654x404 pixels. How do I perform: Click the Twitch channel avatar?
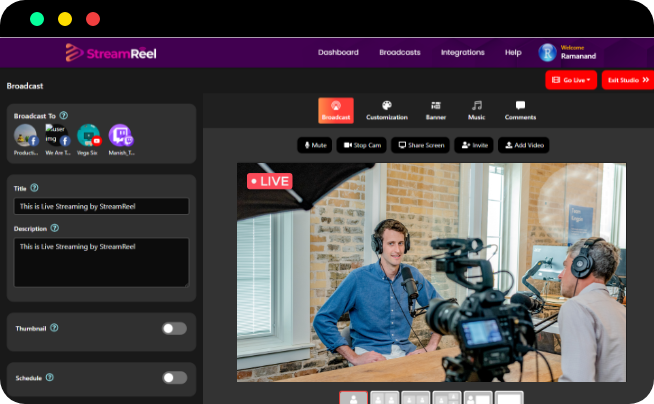point(120,136)
